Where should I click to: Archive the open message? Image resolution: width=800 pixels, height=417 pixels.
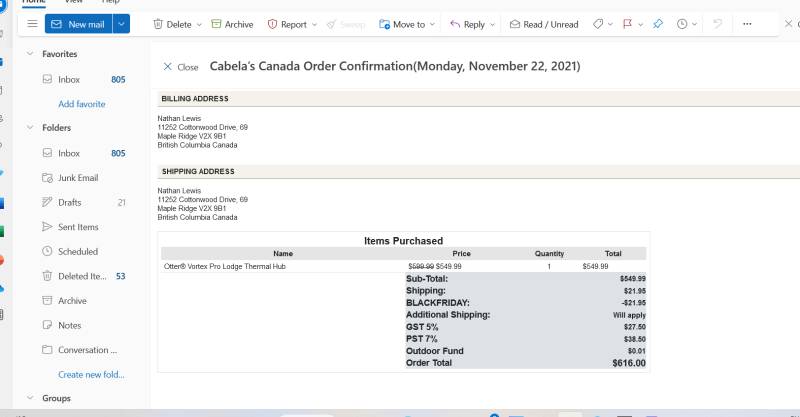pyautogui.click(x=232, y=24)
